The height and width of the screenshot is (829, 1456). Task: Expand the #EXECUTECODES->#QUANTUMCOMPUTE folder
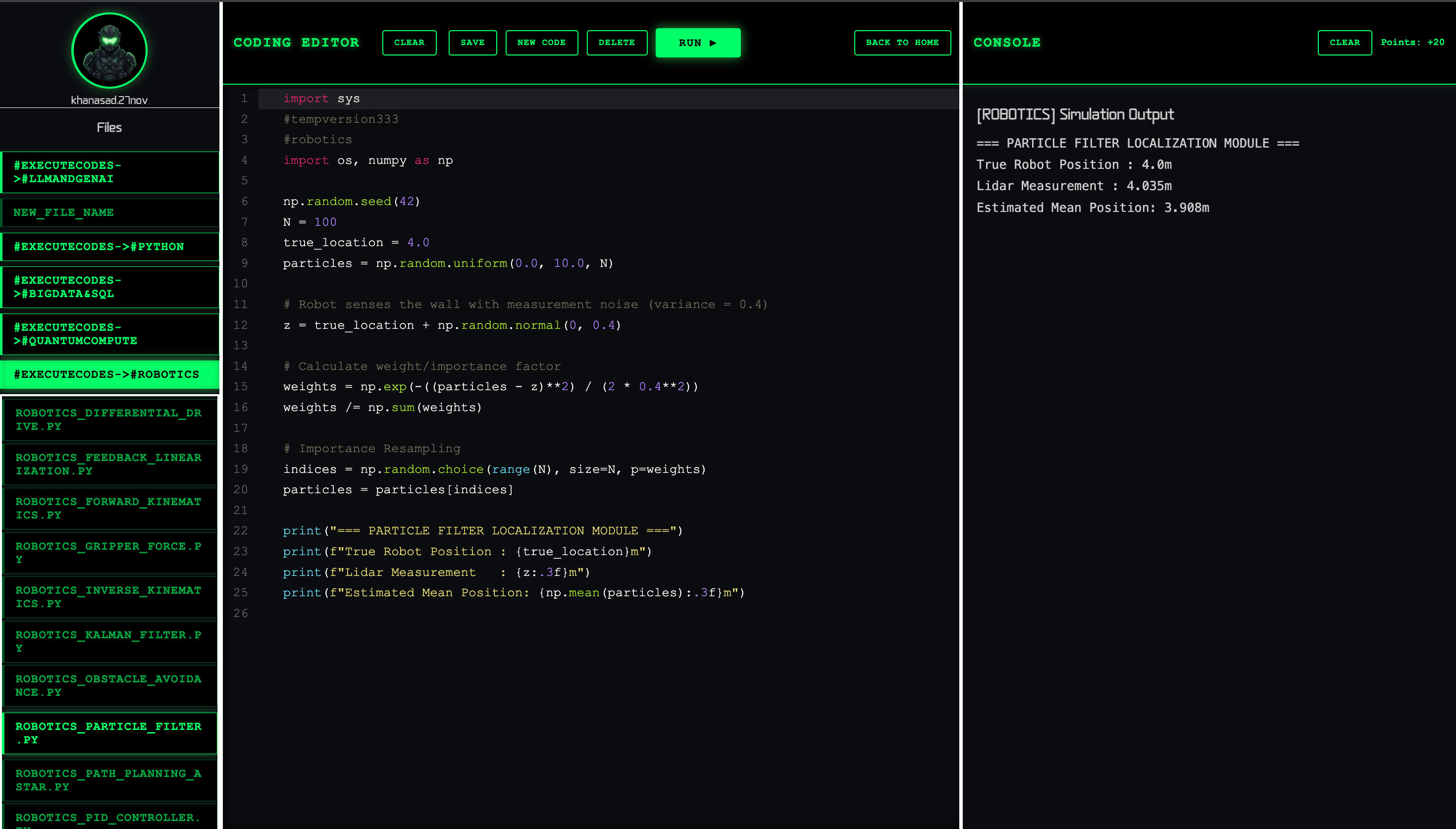tap(110, 334)
